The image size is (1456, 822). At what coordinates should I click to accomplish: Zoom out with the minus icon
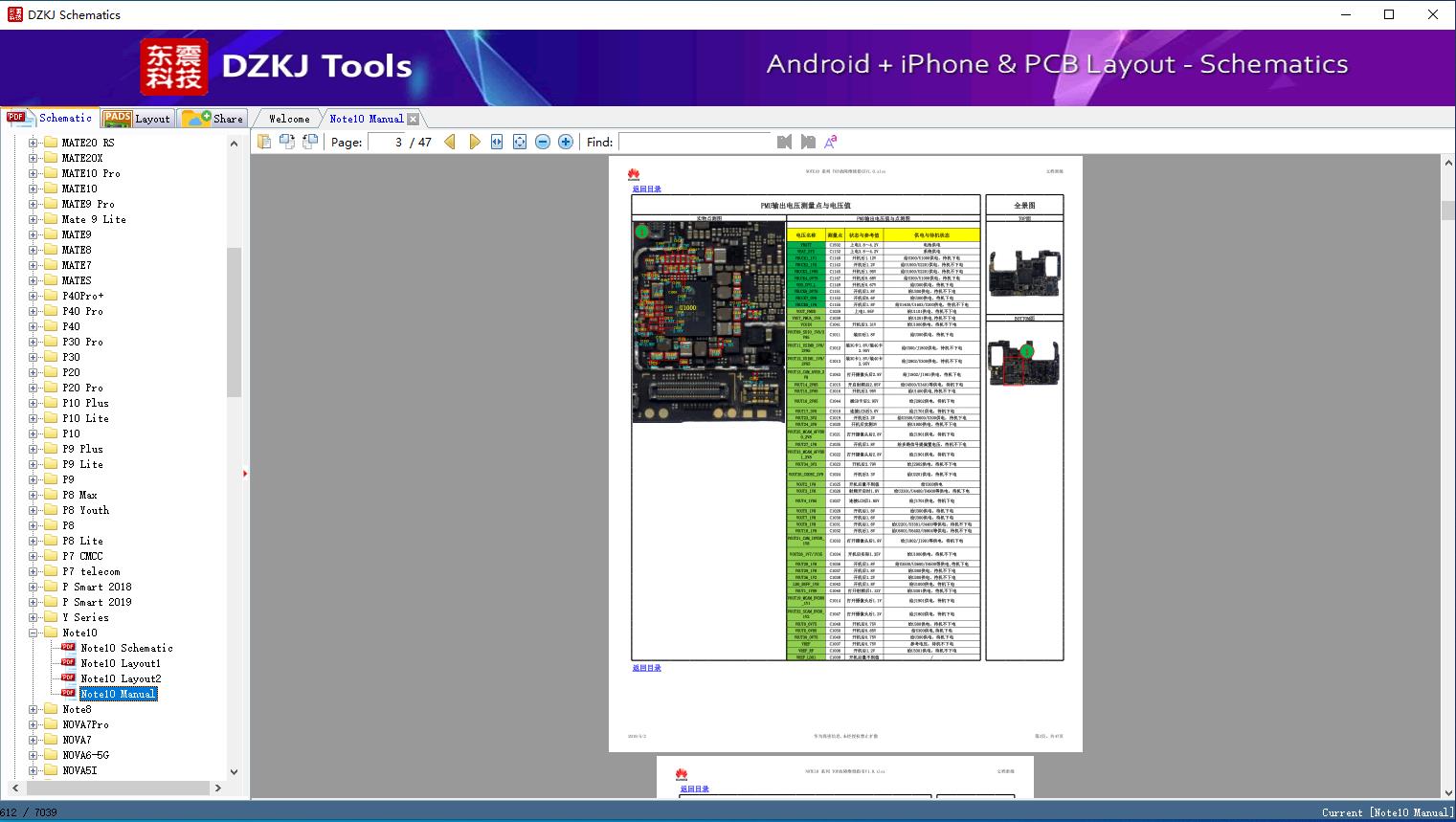point(543,142)
